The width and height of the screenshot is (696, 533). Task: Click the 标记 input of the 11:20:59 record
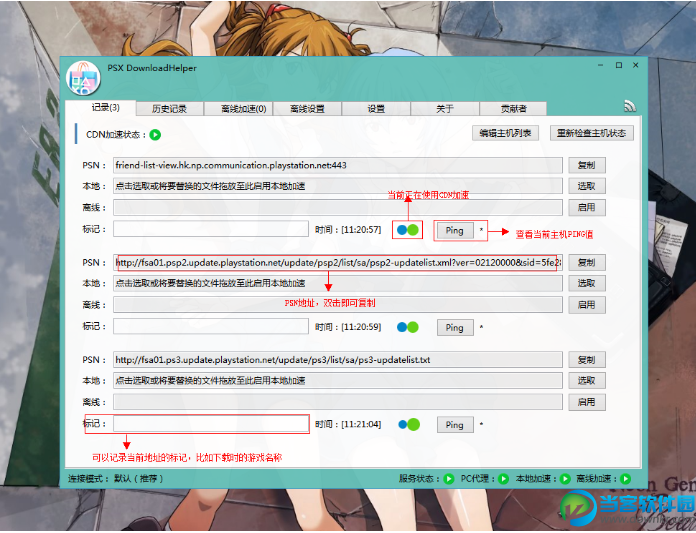pos(211,326)
